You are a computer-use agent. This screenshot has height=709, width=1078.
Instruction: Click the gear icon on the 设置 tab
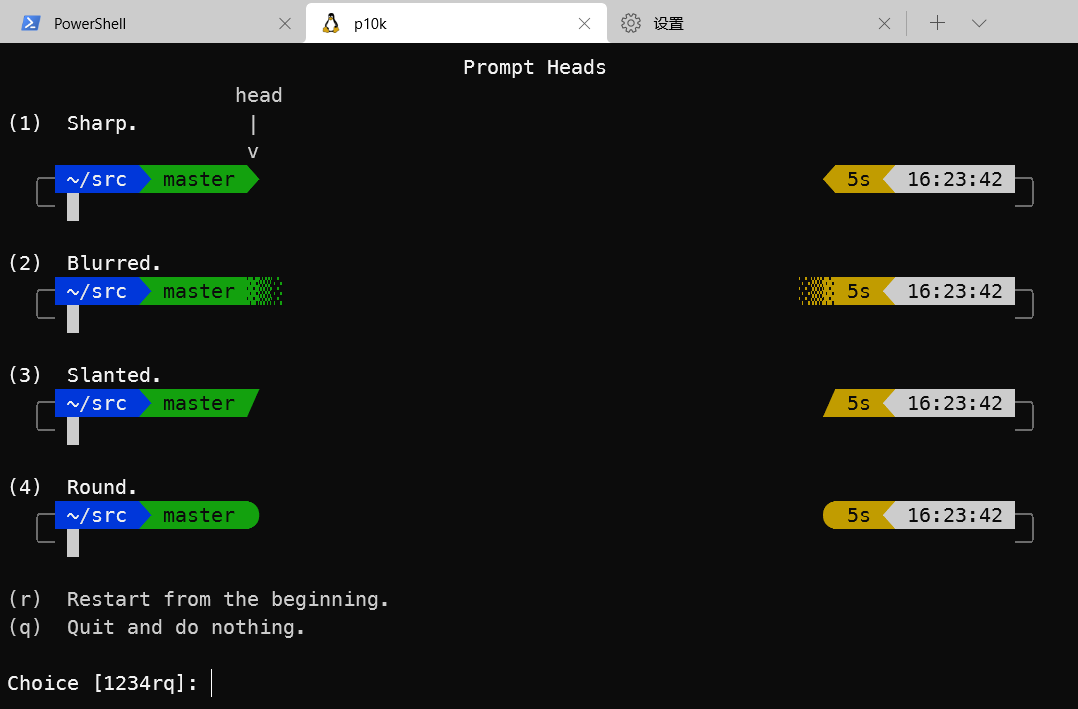(x=630, y=22)
